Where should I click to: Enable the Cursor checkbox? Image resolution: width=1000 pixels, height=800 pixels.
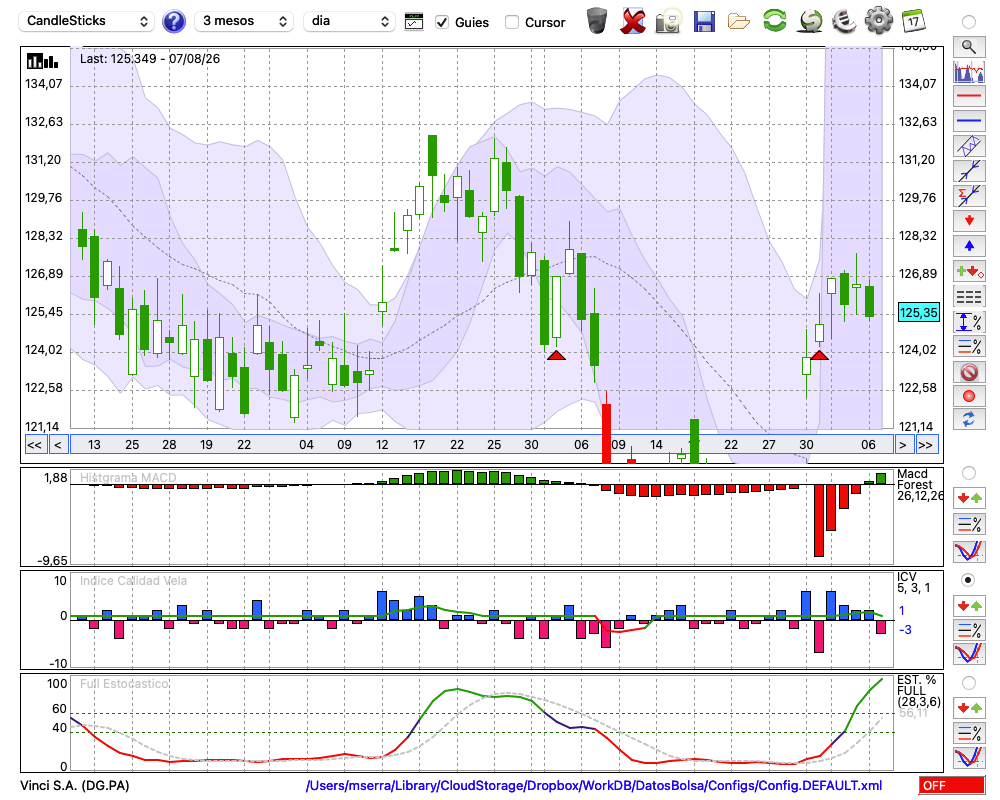[x=511, y=22]
